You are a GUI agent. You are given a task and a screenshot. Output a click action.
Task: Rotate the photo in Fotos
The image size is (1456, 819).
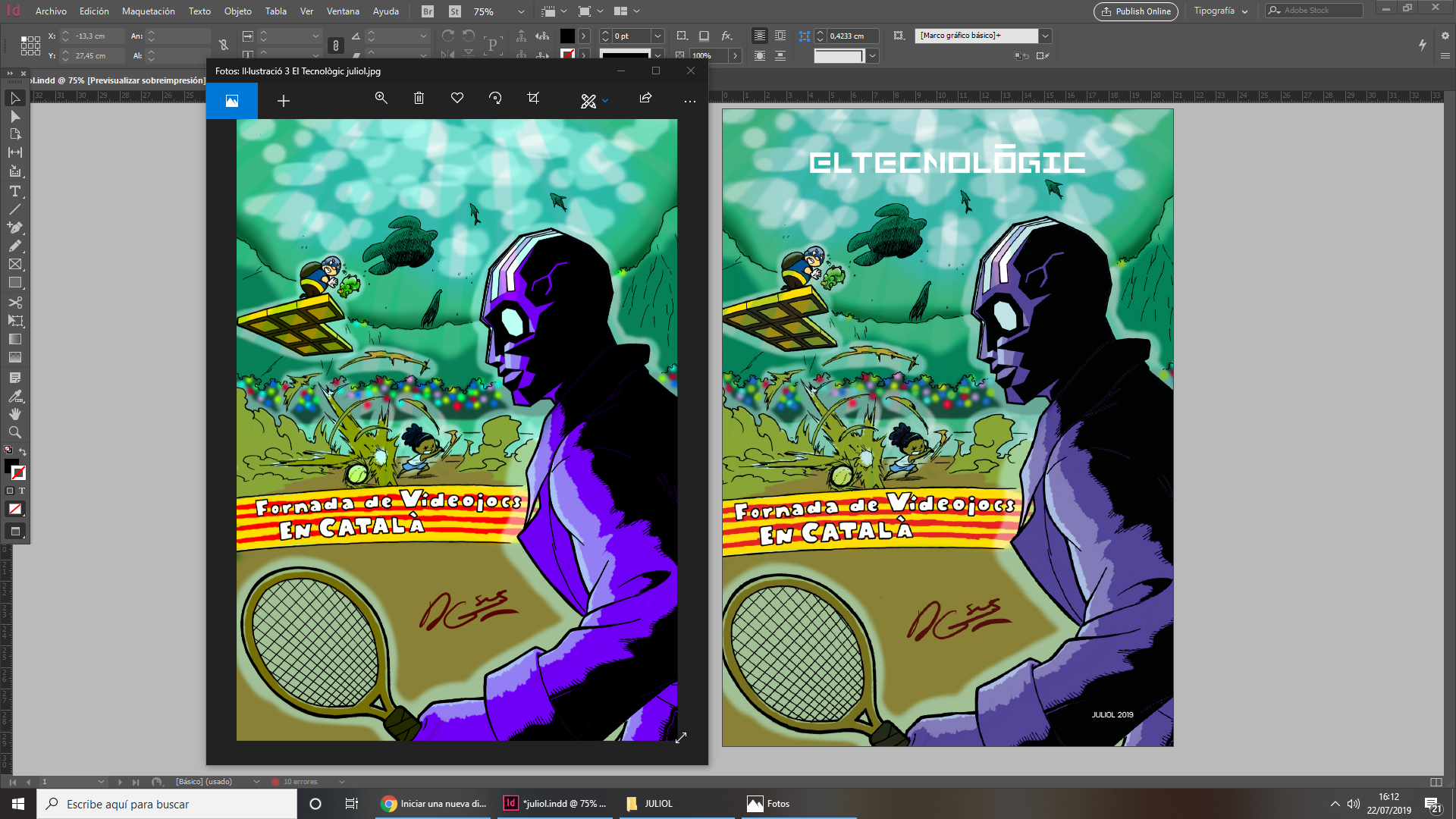click(495, 99)
